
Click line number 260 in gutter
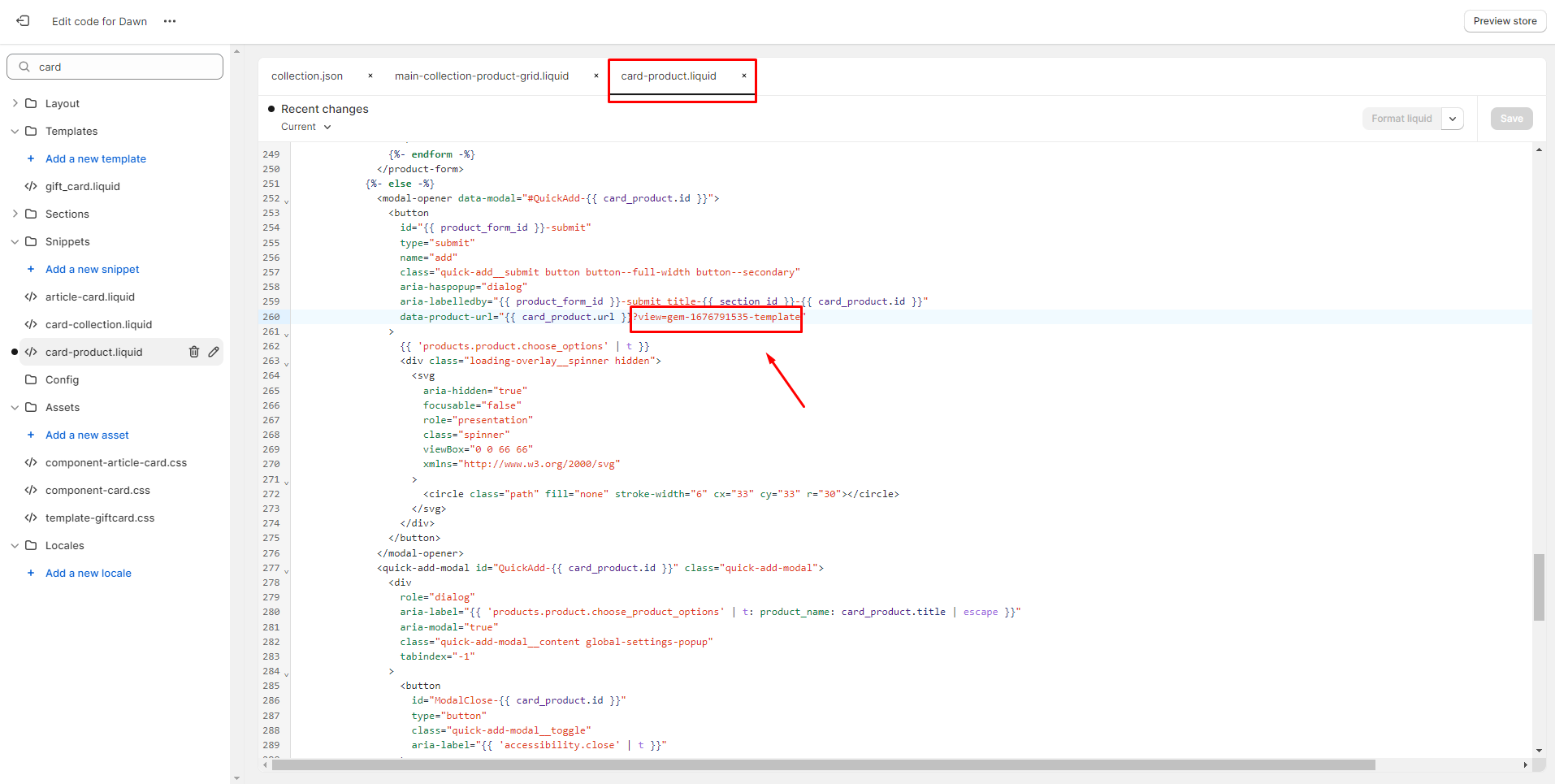271,317
